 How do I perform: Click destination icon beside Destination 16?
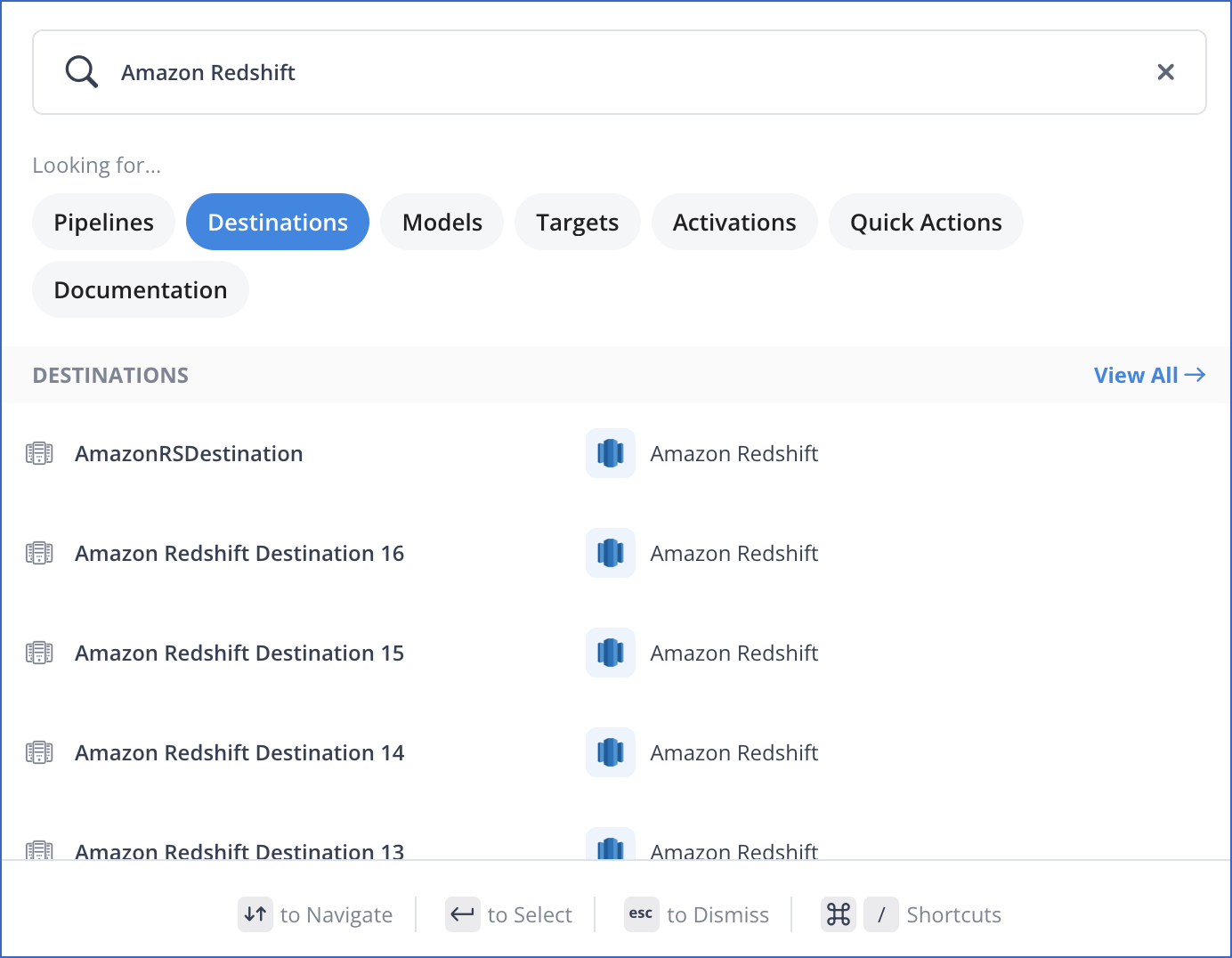[39, 553]
